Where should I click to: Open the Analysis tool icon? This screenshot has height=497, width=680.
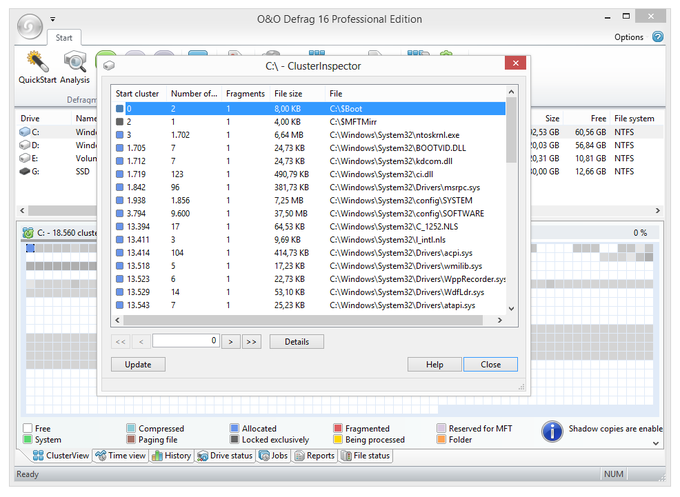75,62
